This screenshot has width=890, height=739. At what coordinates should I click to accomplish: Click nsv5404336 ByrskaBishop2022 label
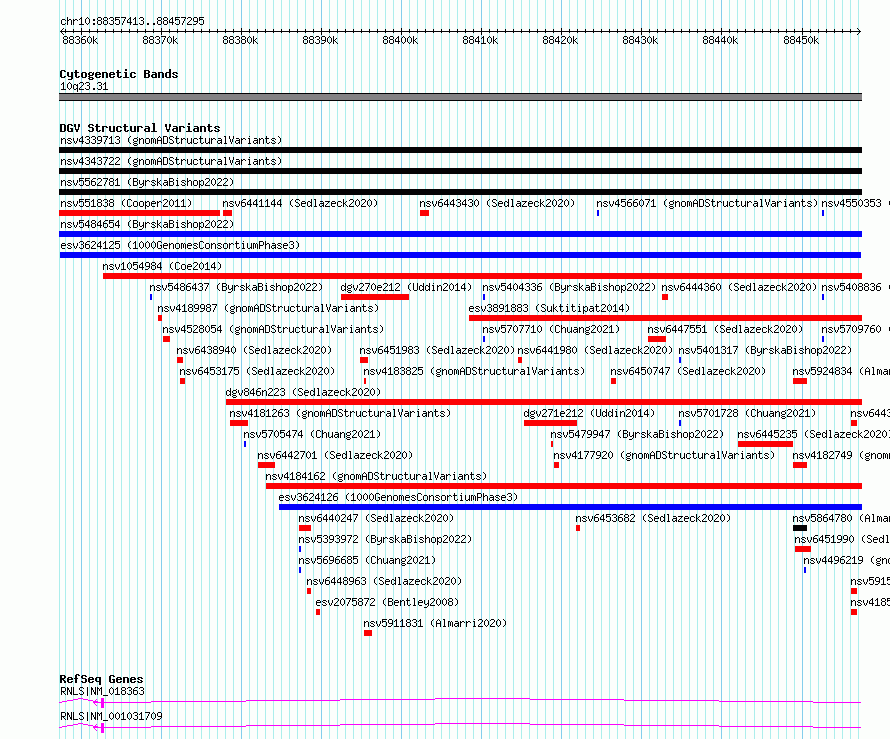click(x=569, y=287)
